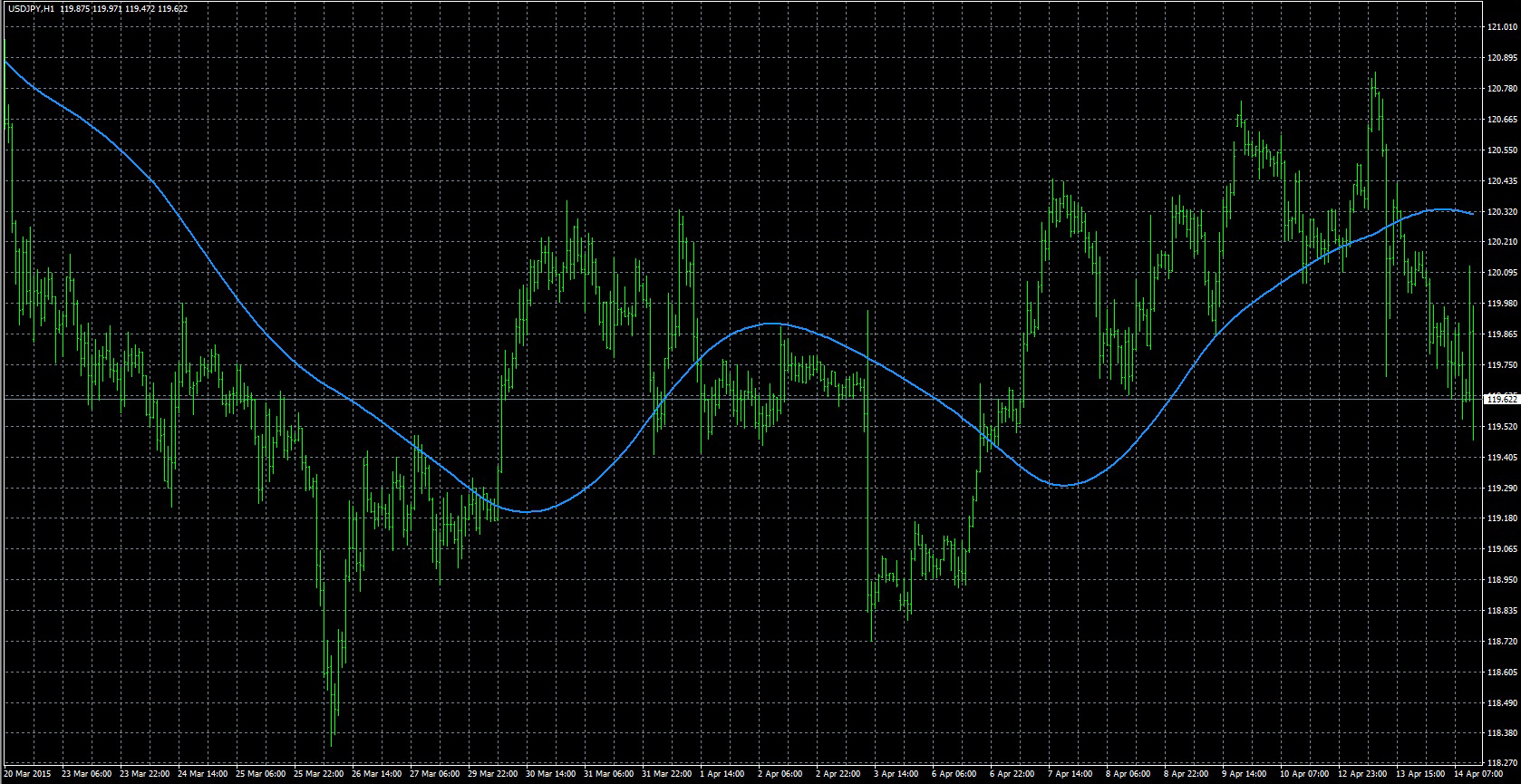Click the 25 Mar 06:00 time axis label
Image resolution: width=1521 pixels, height=784 pixels.
point(261,776)
